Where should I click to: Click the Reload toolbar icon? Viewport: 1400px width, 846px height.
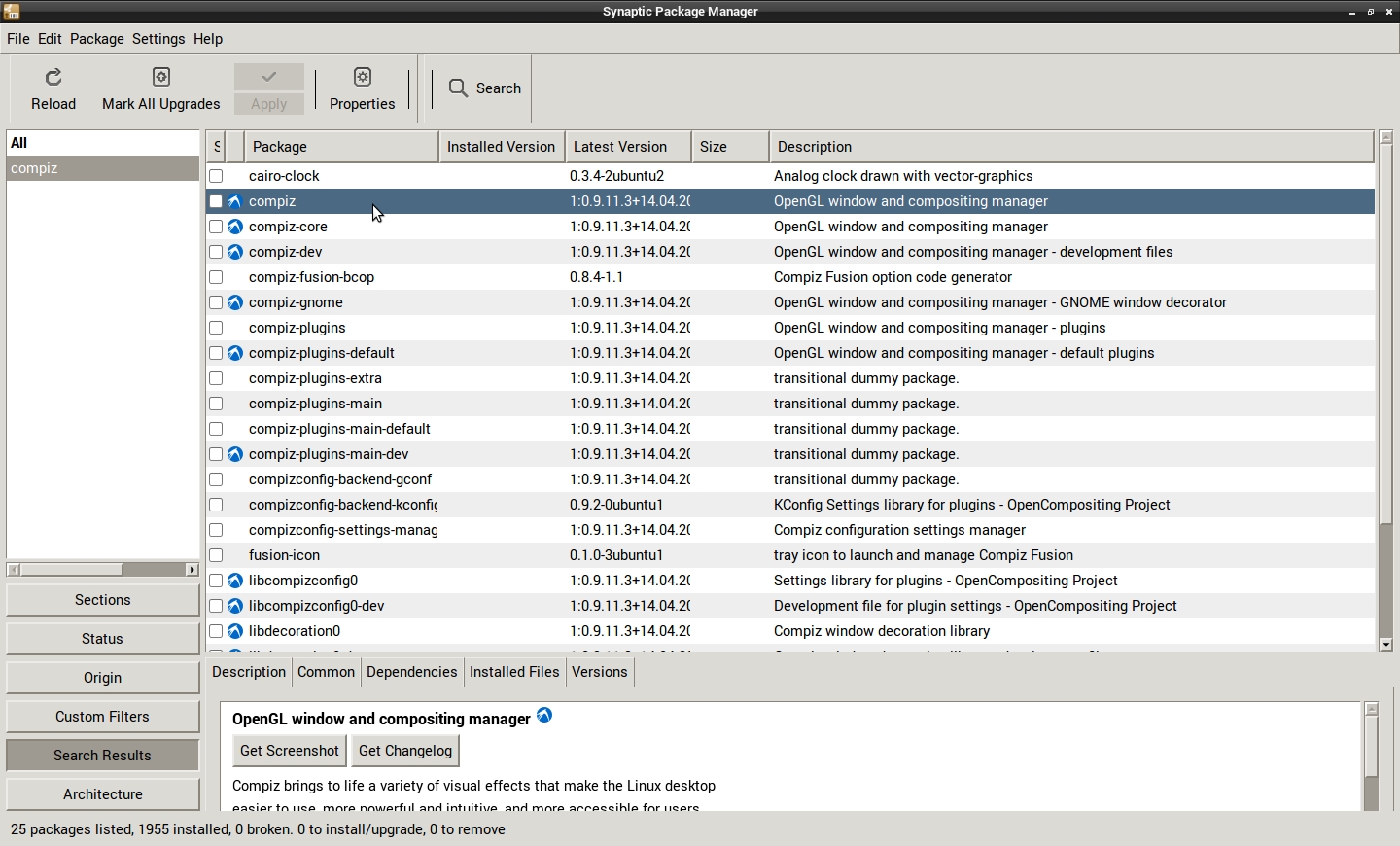53,77
